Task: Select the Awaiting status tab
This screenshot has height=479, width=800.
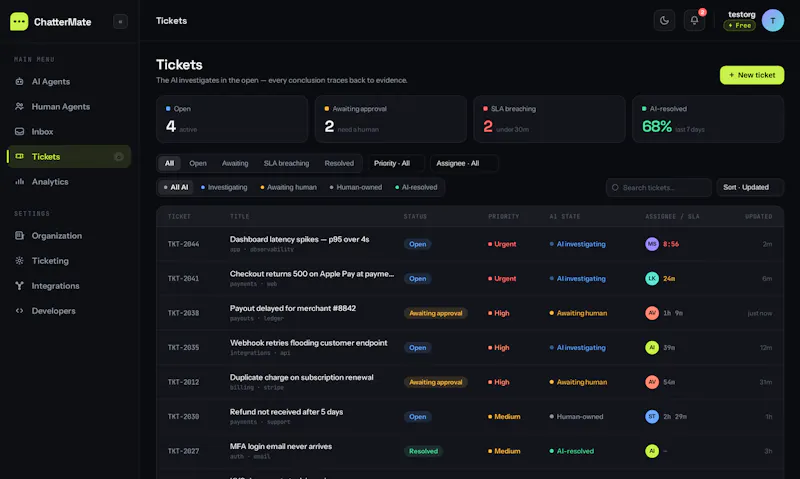Action: [x=235, y=163]
